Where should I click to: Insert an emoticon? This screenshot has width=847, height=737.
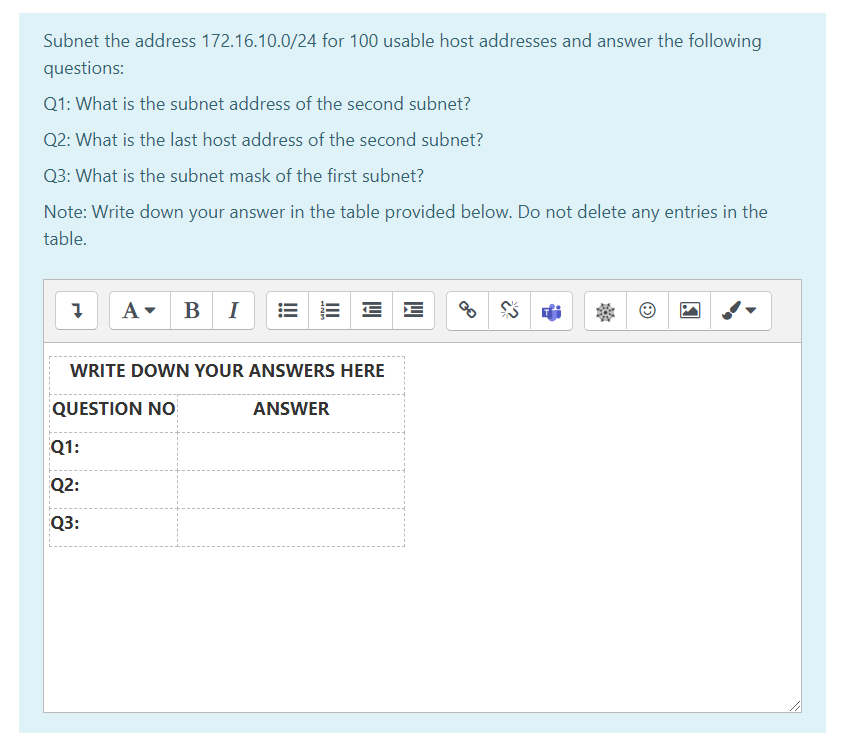[x=647, y=311]
